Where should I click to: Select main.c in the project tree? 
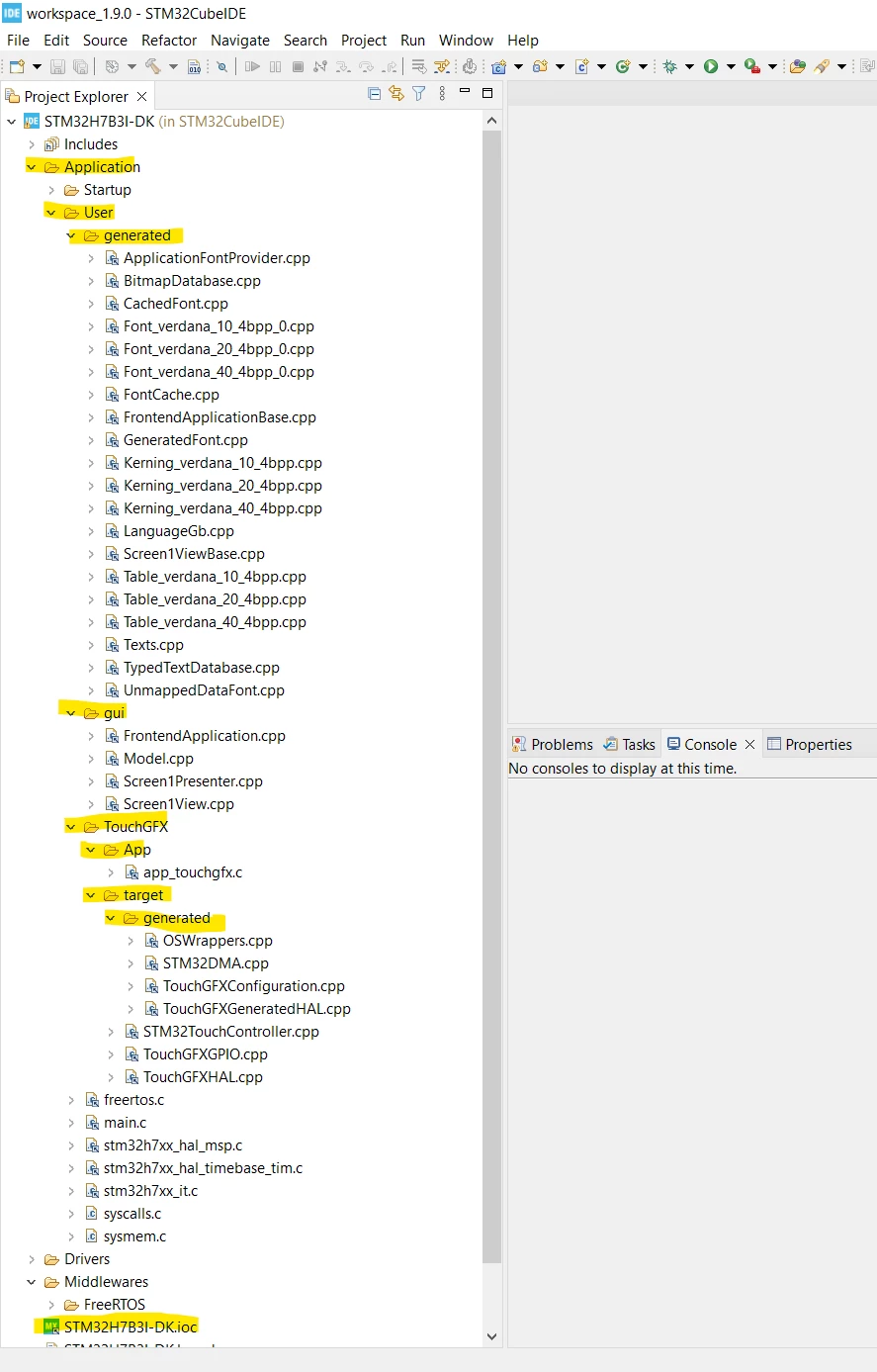(x=125, y=1123)
